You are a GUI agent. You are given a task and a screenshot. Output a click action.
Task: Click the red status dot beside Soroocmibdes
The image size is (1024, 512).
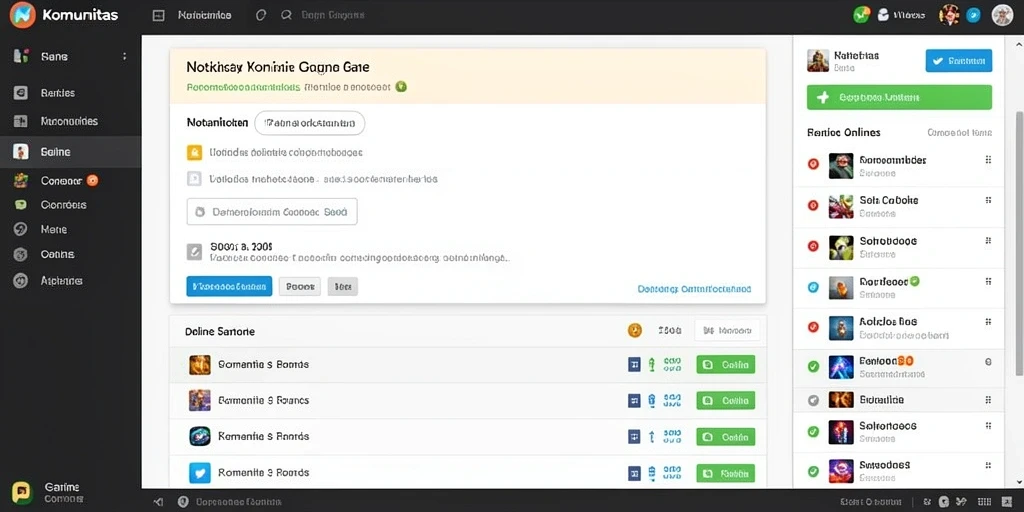(x=813, y=165)
